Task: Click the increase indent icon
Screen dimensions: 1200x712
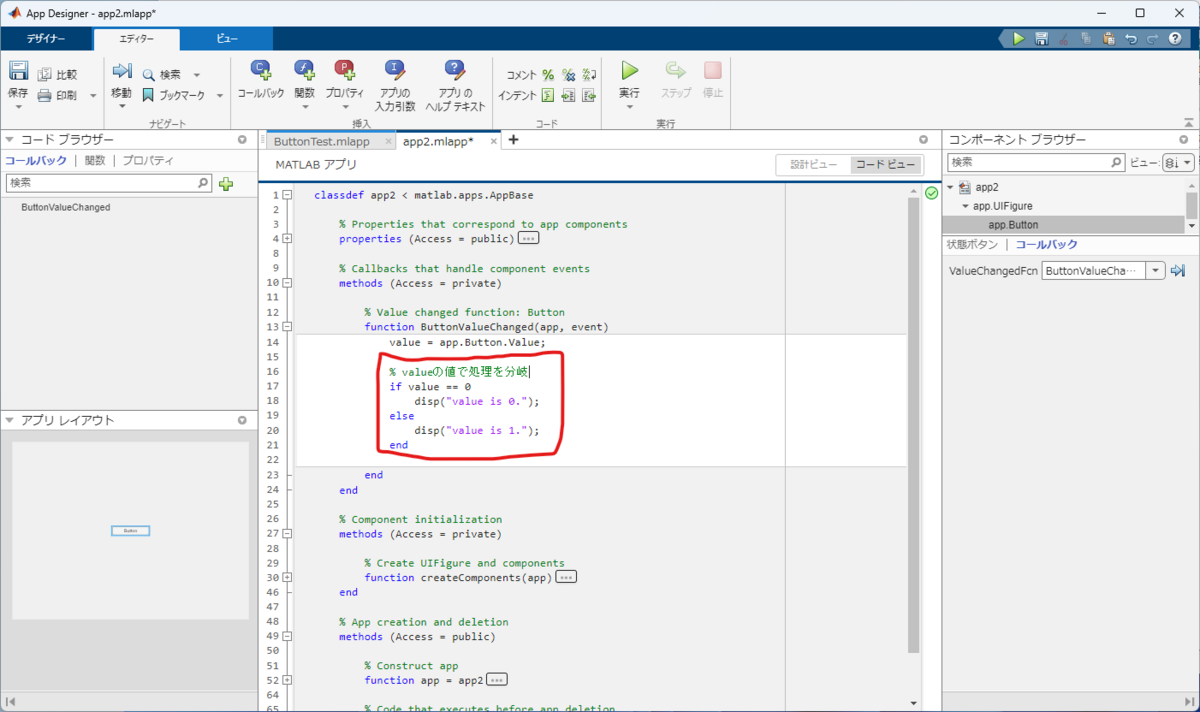Action: tap(589, 96)
